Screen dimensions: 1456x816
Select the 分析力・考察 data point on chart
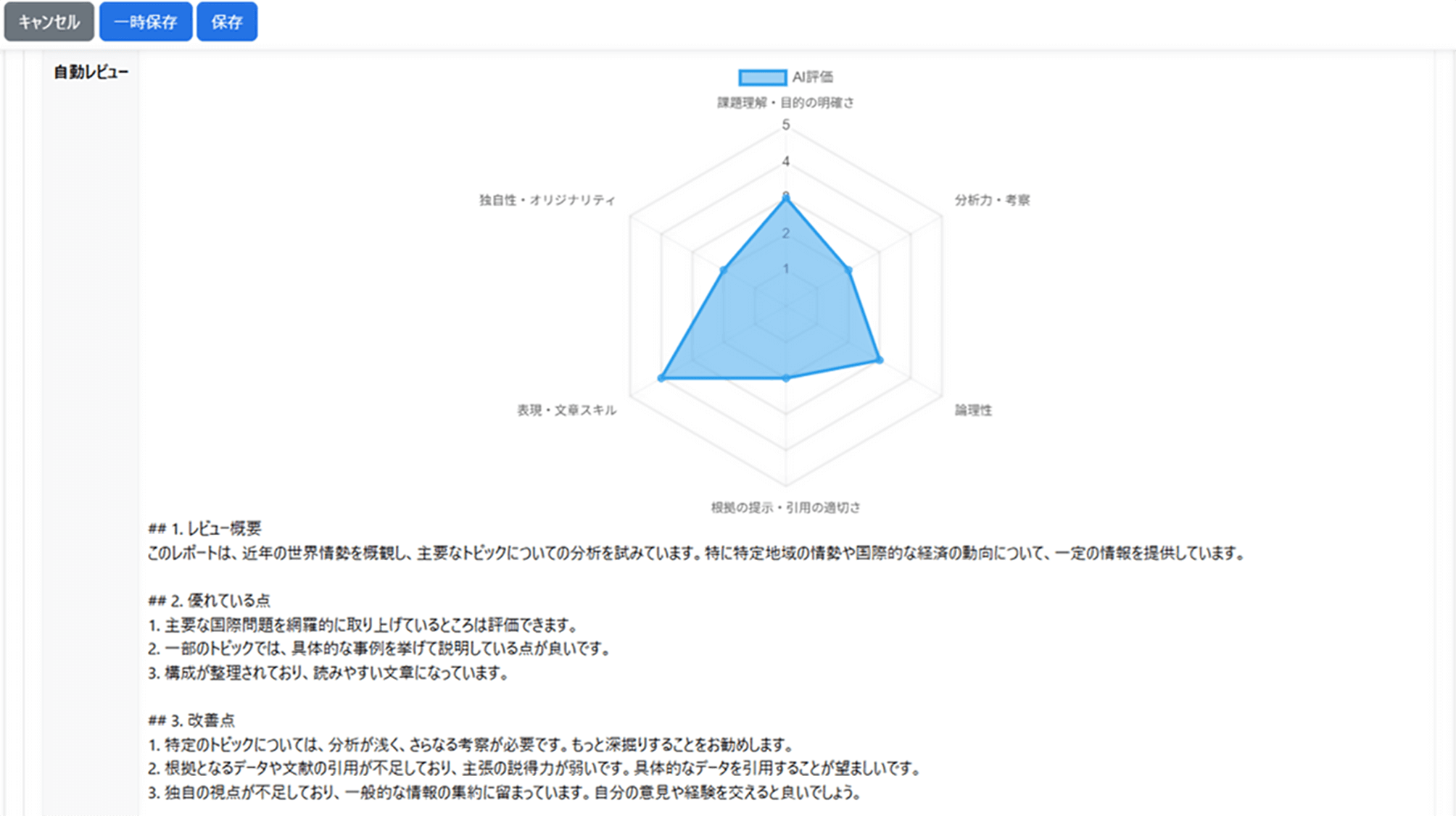point(849,270)
